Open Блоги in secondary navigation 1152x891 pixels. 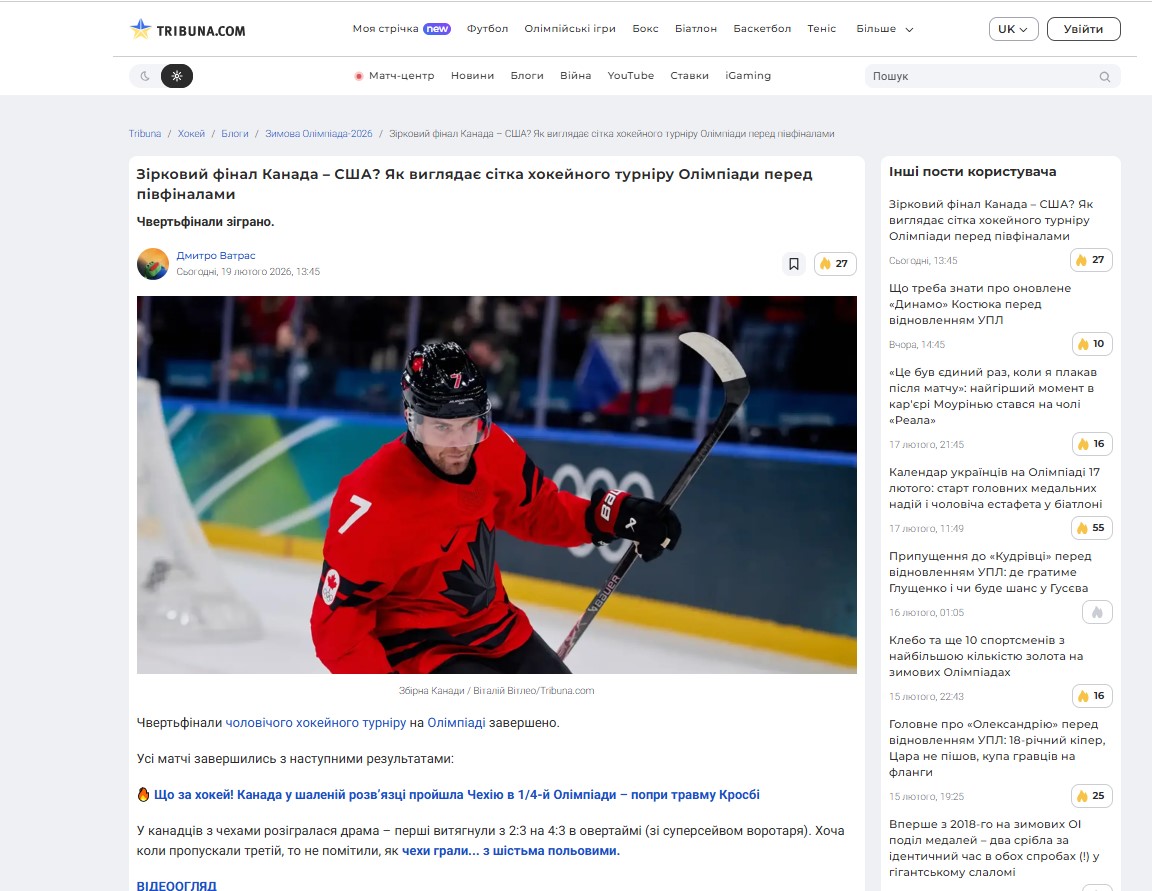pos(527,76)
